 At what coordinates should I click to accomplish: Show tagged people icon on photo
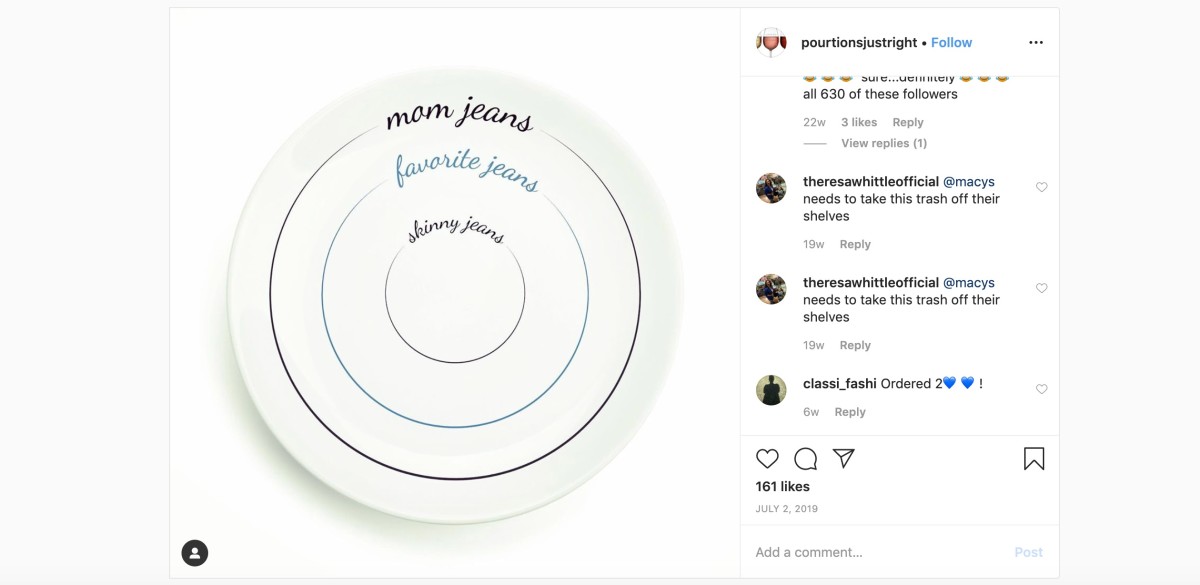(195, 552)
